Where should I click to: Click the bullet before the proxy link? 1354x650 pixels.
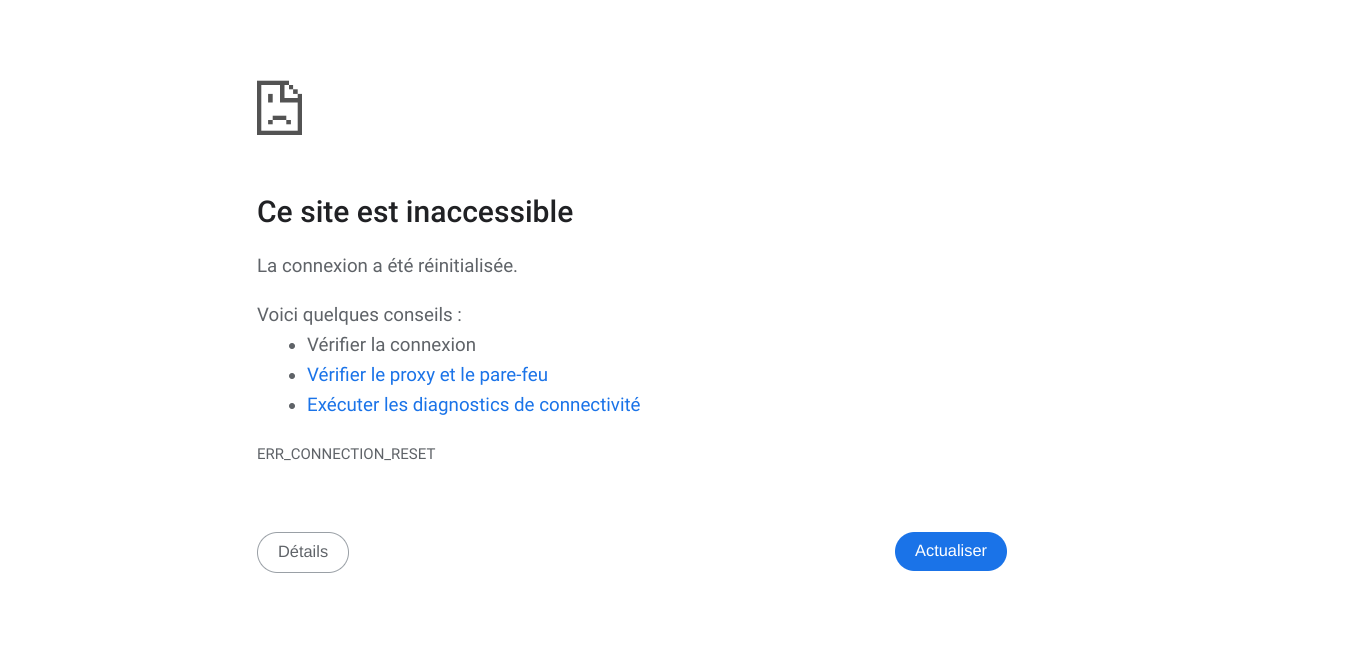click(292, 376)
